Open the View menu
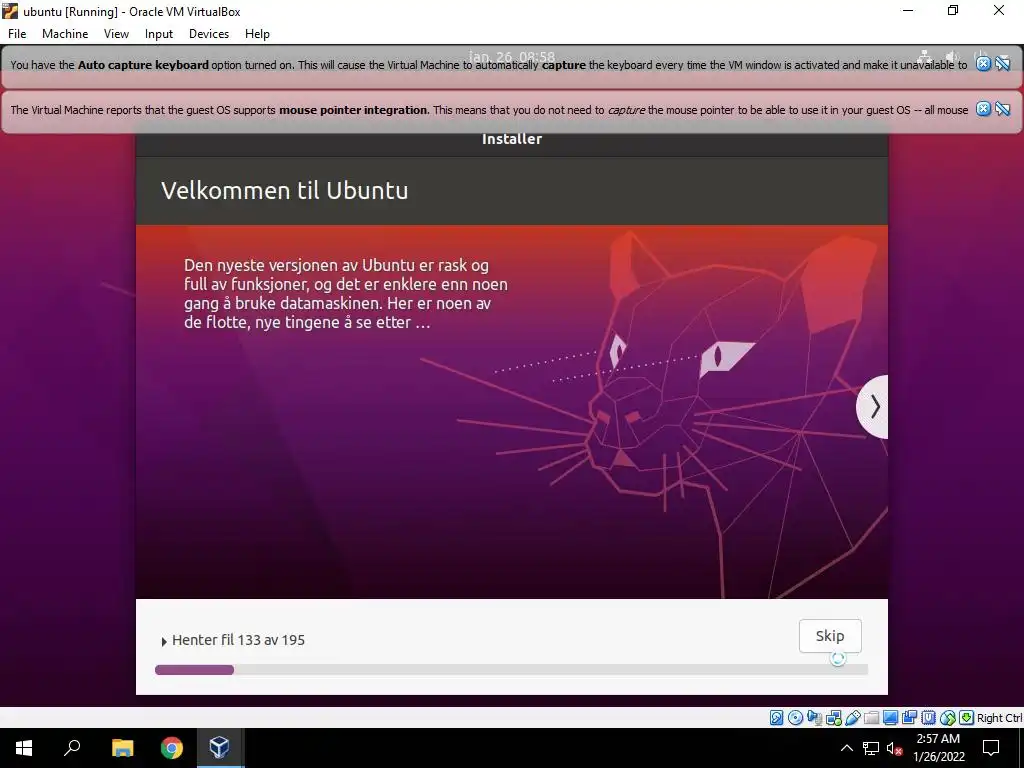Screen dimensions: 1024x768 click(x=116, y=34)
